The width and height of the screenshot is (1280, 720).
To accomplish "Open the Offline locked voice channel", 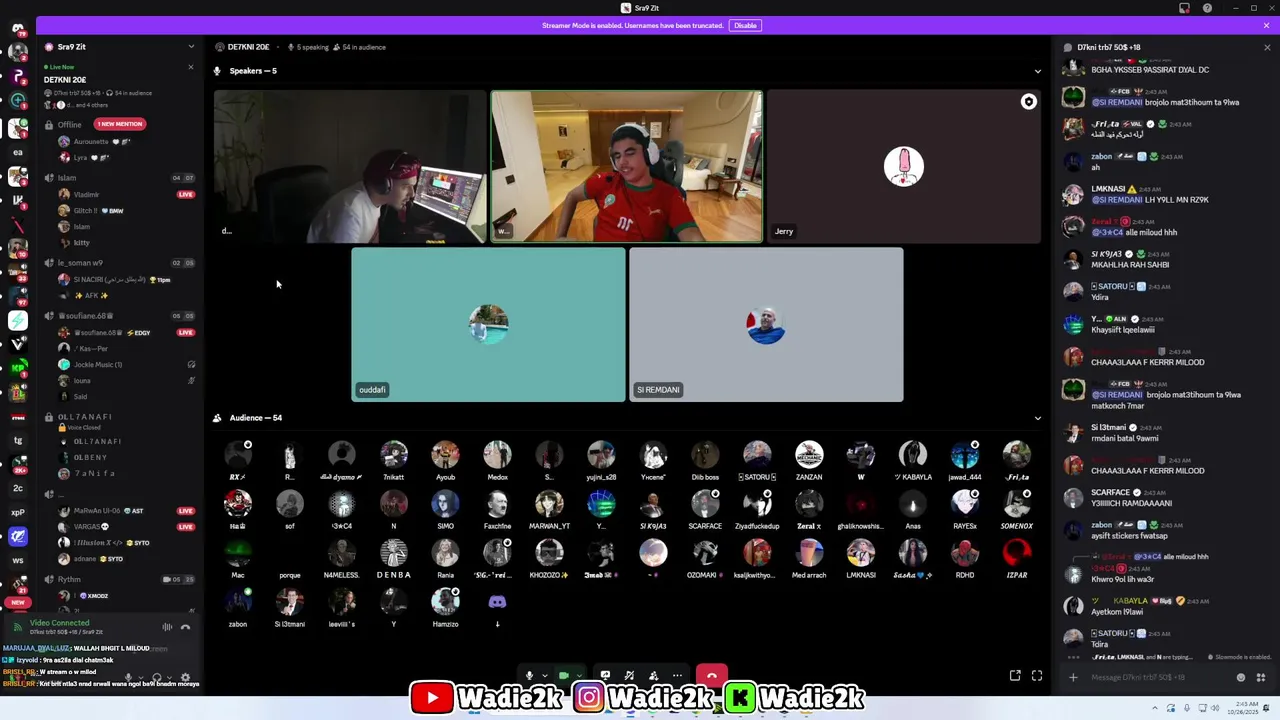I will pos(68,125).
